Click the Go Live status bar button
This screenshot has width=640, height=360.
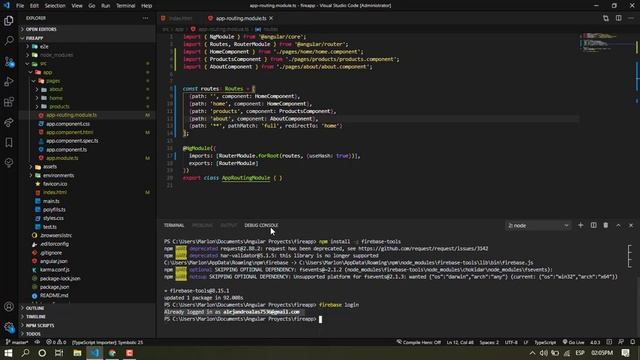tap(573, 342)
